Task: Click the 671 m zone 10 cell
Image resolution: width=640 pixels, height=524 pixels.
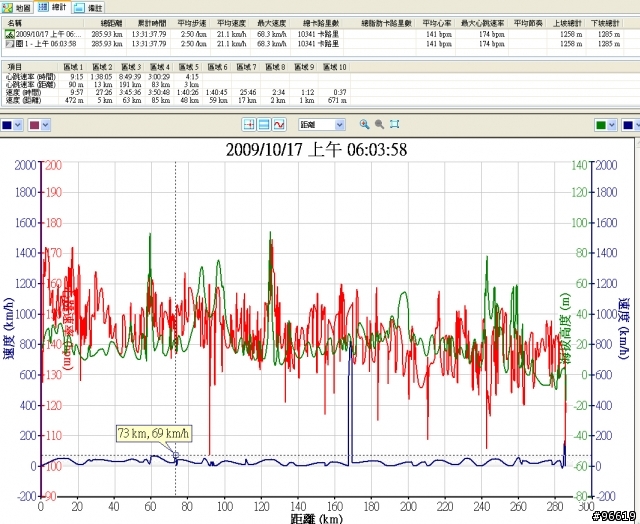Action: coord(337,100)
